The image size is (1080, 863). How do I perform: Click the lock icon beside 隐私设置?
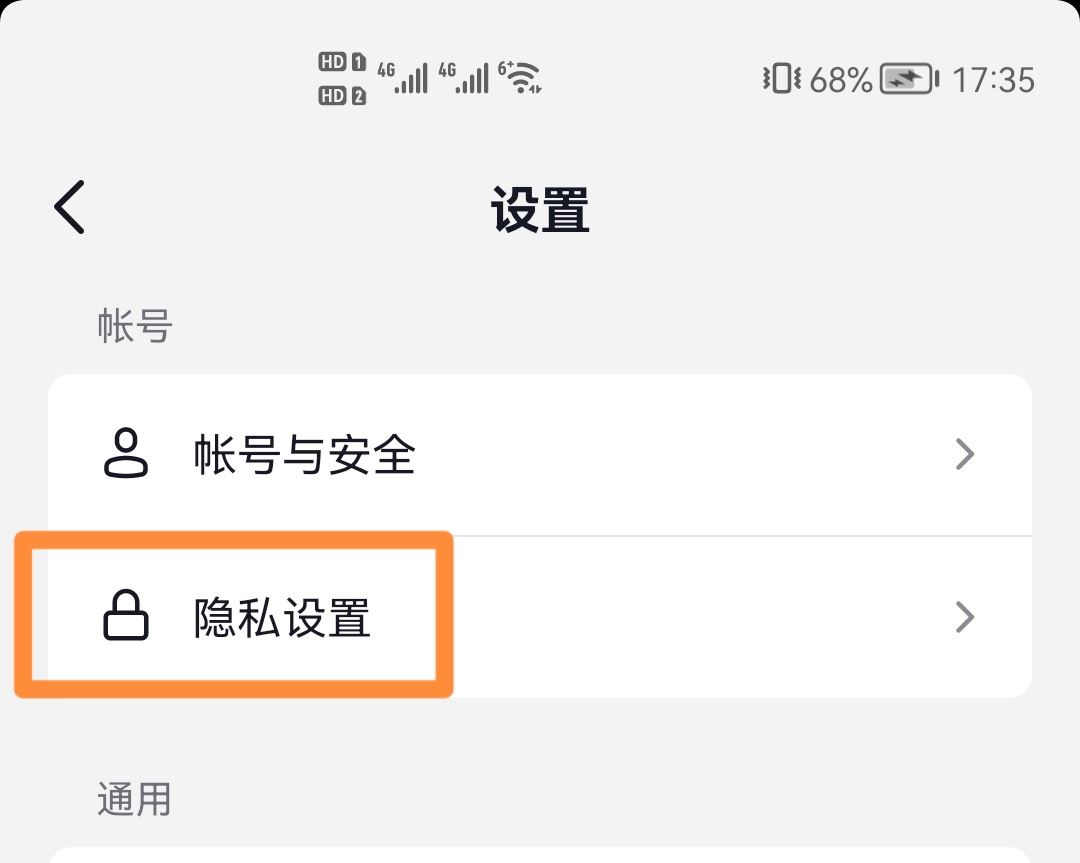point(126,618)
